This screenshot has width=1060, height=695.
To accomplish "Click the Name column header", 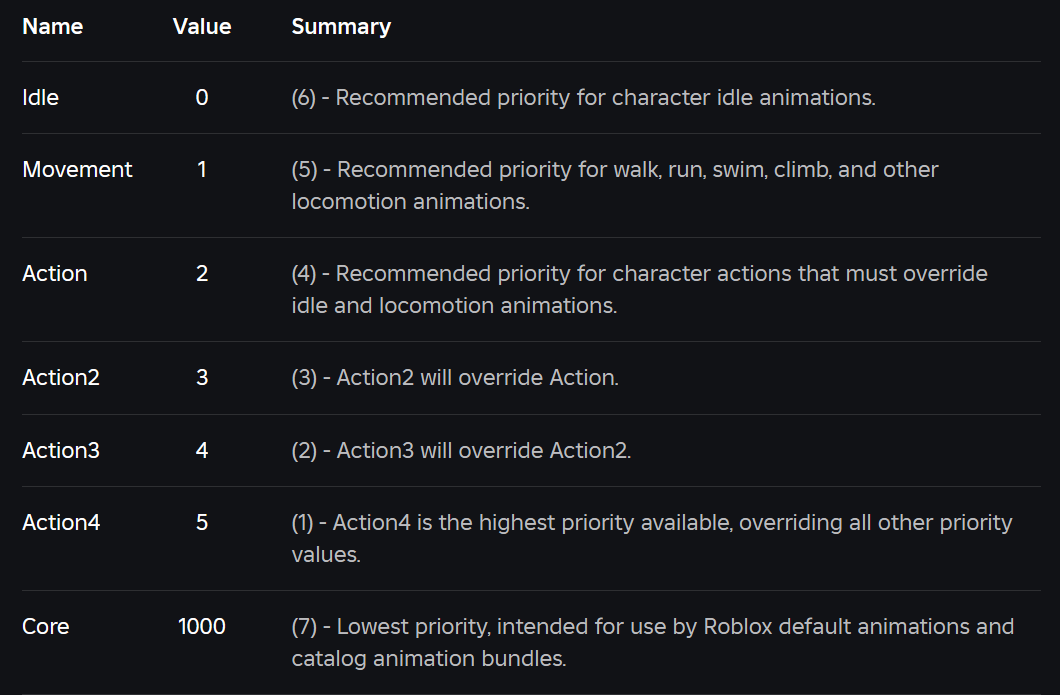I will (53, 26).
